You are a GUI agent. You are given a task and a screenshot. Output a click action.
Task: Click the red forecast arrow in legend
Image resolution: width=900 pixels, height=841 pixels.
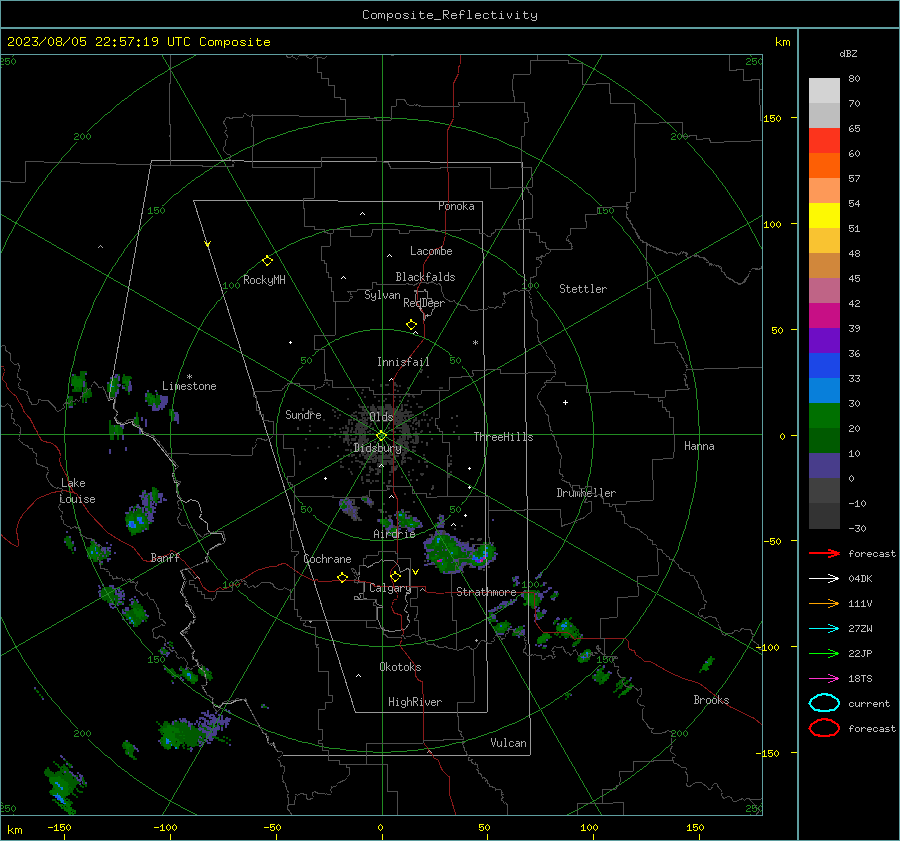[x=824, y=553]
